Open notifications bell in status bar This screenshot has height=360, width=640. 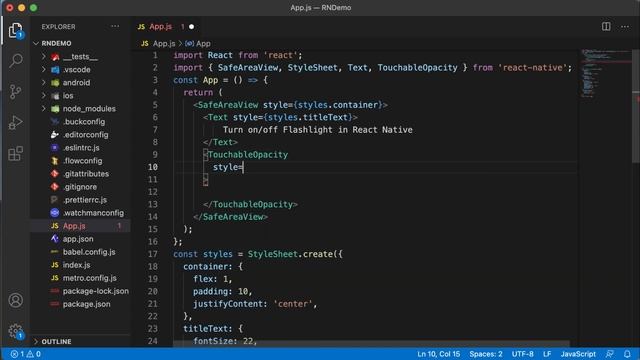tap(627, 354)
